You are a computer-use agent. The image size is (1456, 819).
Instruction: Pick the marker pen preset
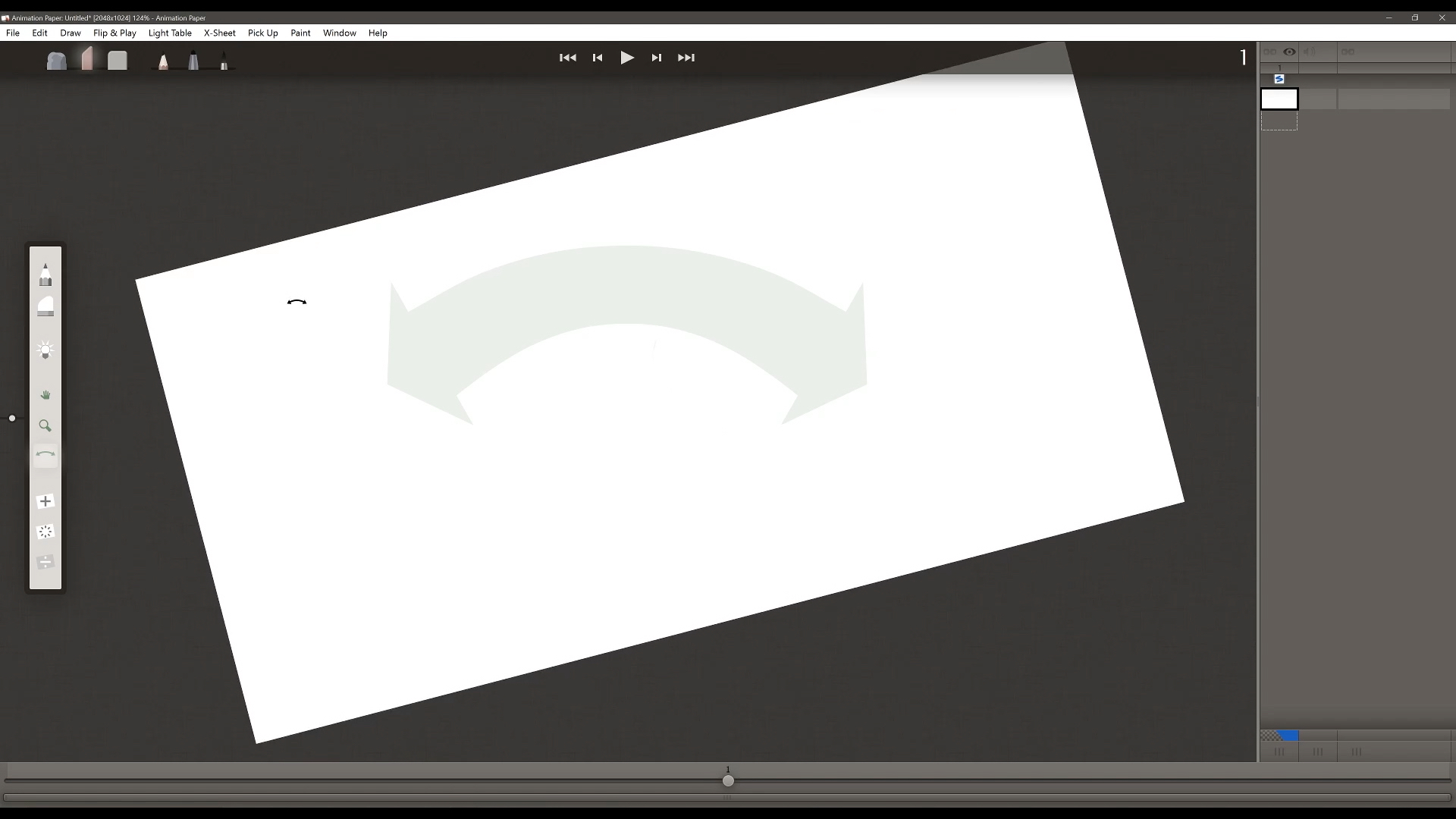[193, 60]
